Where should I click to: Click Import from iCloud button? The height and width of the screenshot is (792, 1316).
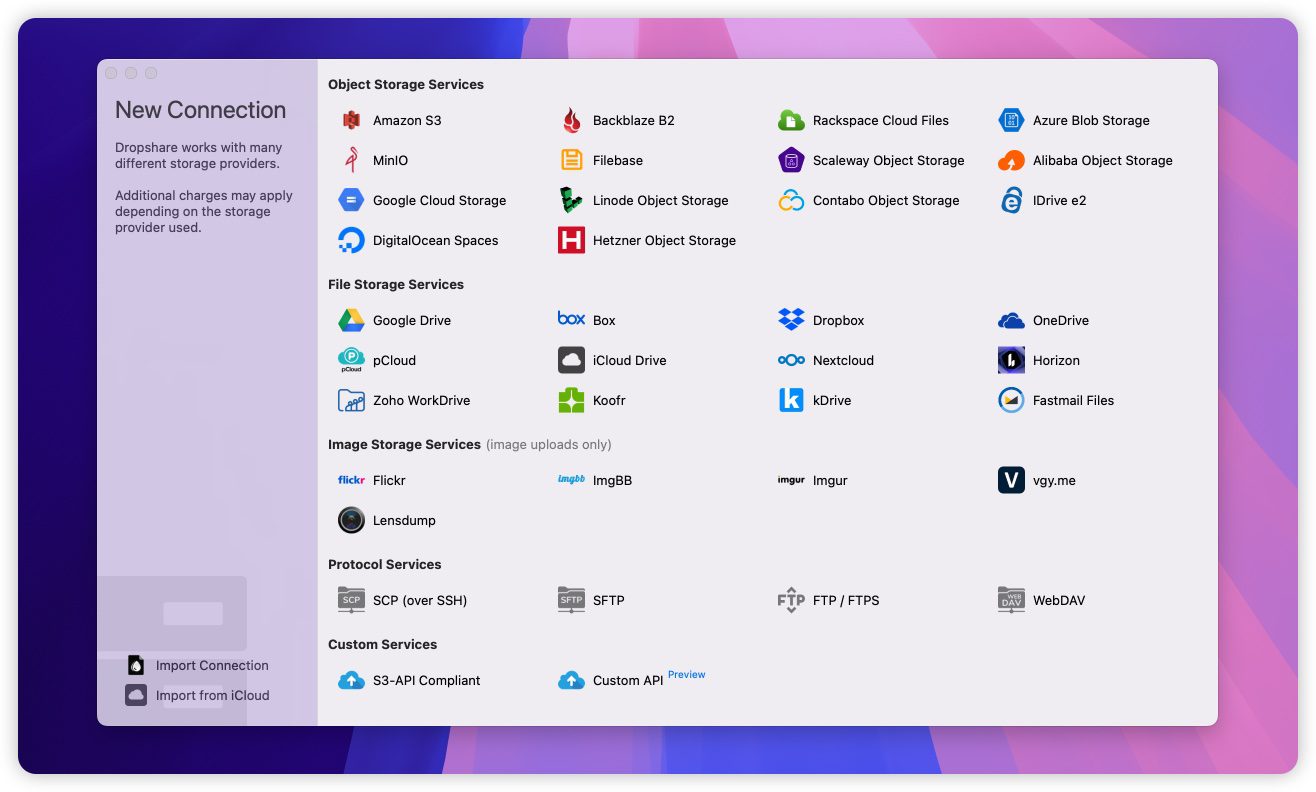click(x=197, y=695)
